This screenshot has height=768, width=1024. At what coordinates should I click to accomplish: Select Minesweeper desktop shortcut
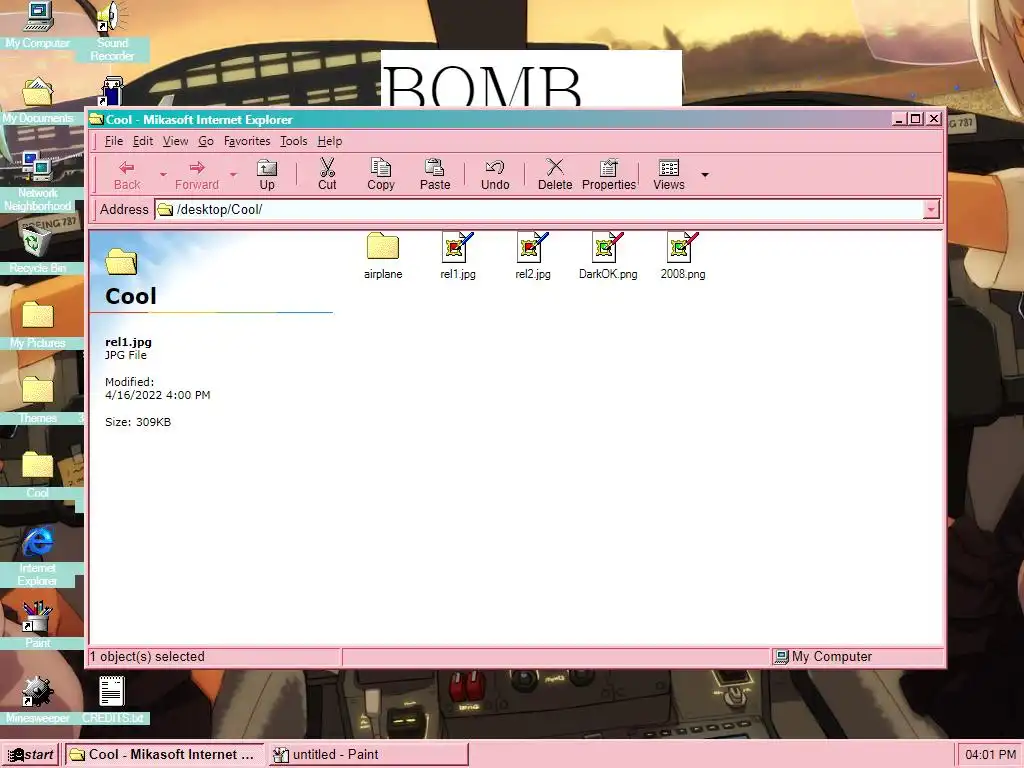(38, 699)
